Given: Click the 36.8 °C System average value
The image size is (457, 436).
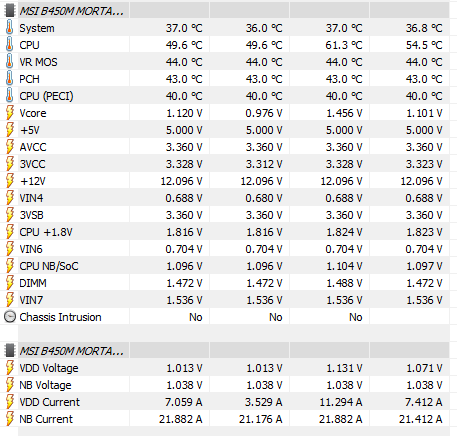Looking at the screenshot, I should tap(424, 28).
